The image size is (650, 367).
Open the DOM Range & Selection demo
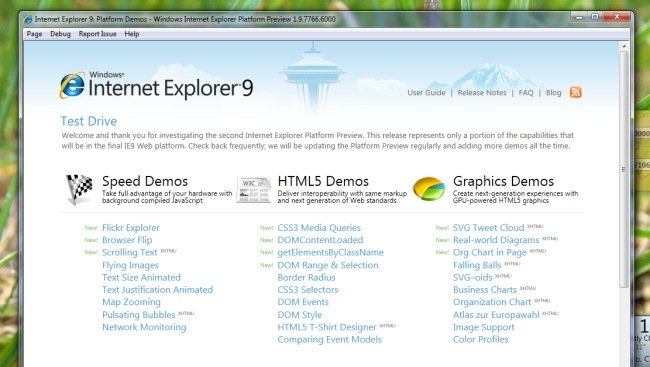pyautogui.click(x=327, y=265)
